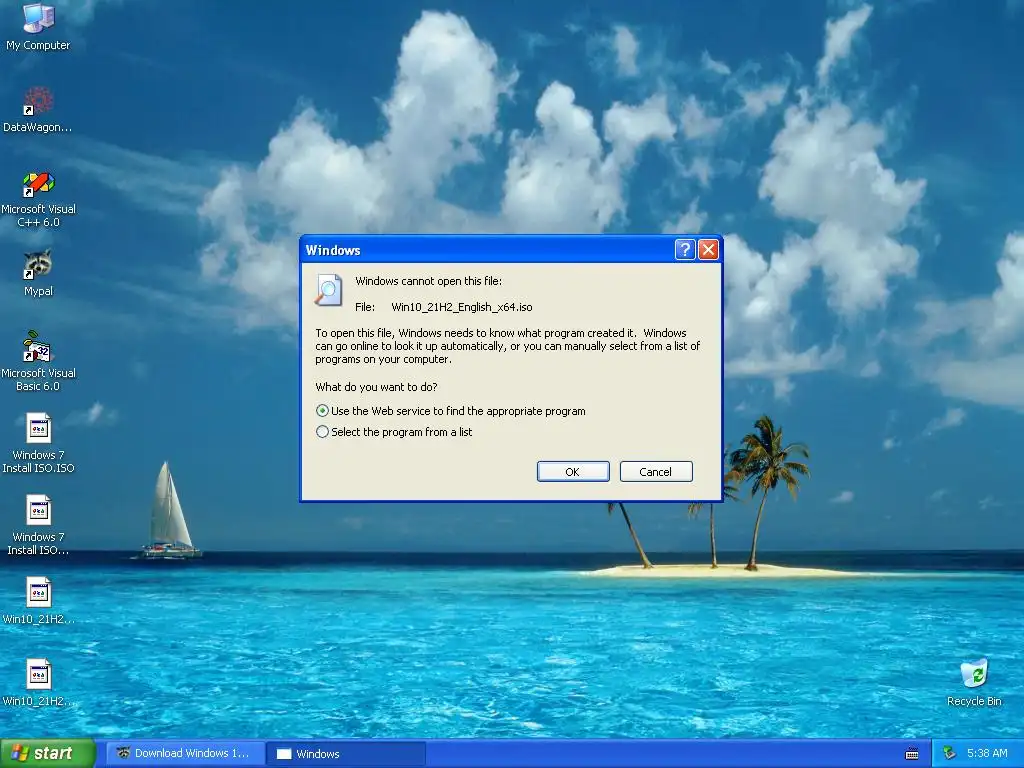Click the keyboard icon beside the system tray
This screenshot has height=768, width=1024.
(x=912, y=754)
